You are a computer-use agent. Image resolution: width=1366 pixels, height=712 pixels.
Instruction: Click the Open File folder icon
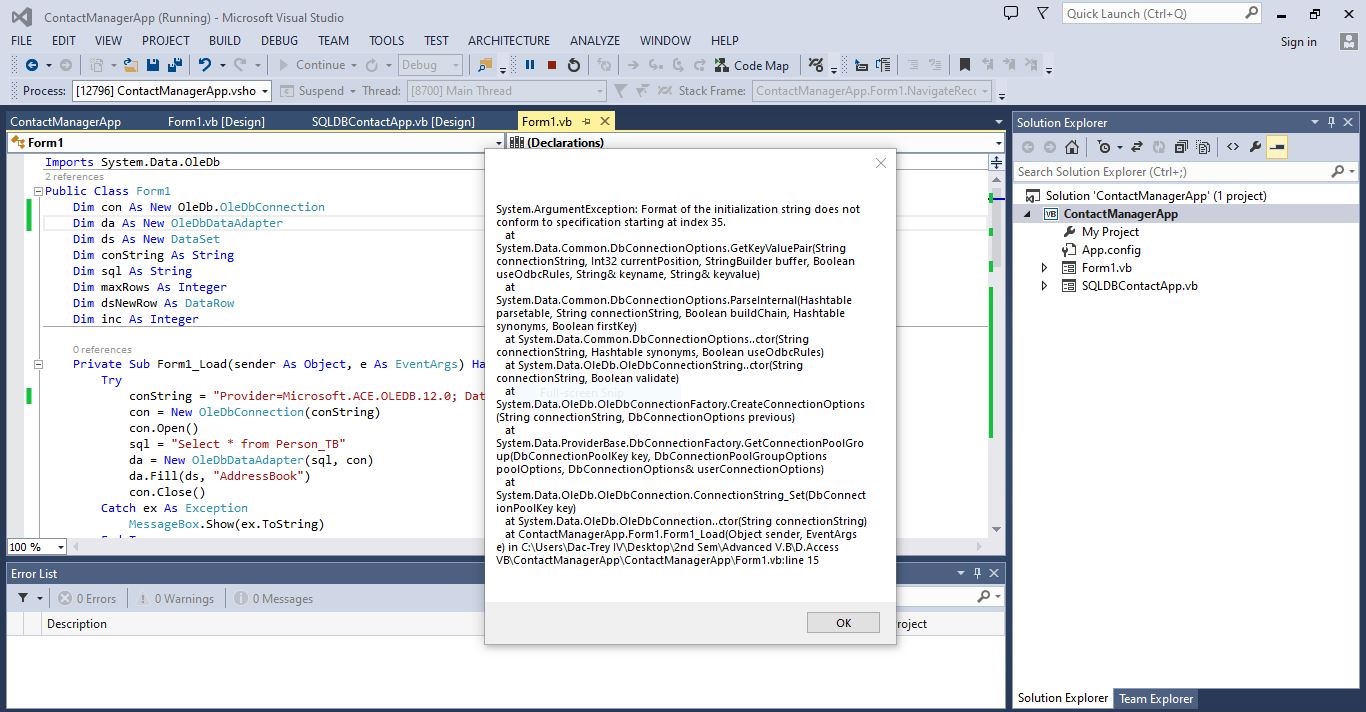[x=130, y=65]
